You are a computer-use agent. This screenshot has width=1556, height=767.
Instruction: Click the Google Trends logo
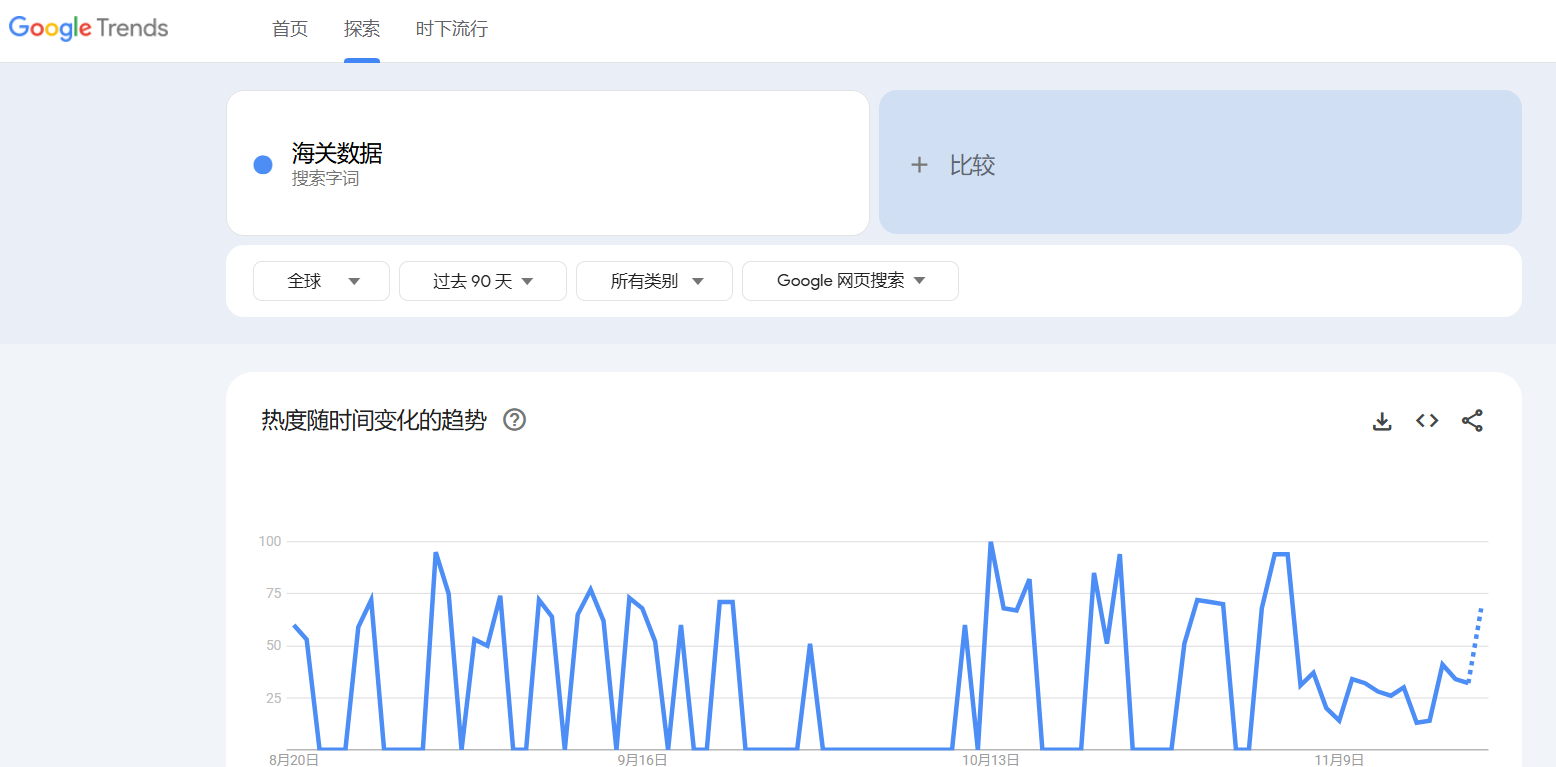[x=89, y=28]
